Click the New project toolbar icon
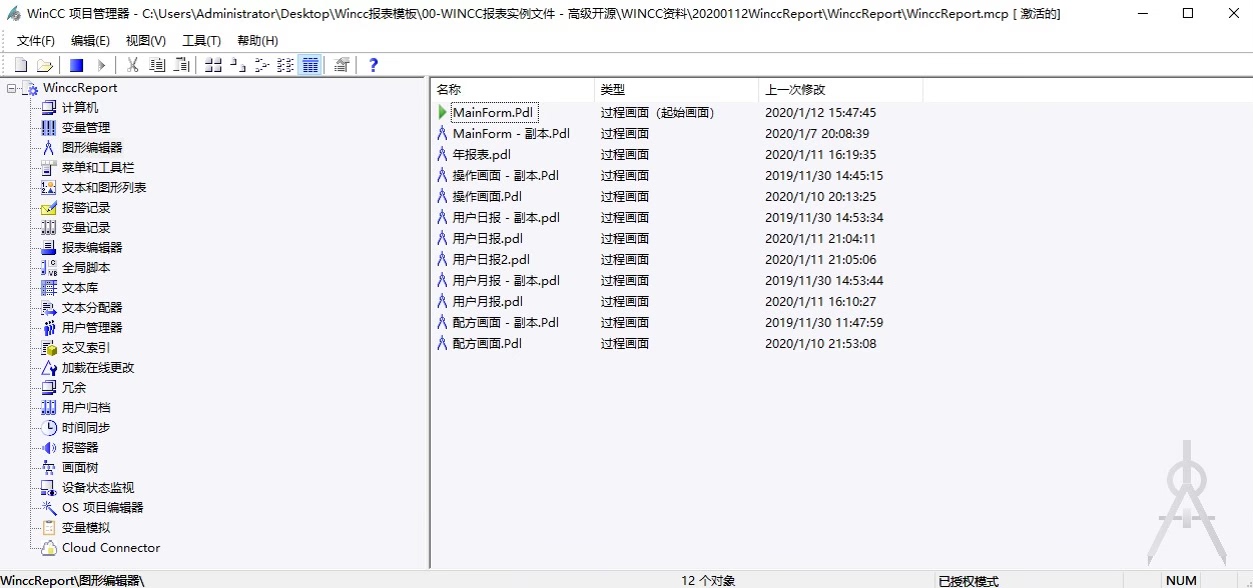Image resolution: width=1253 pixels, height=588 pixels. pyautogui.click(x=20, y=65)
